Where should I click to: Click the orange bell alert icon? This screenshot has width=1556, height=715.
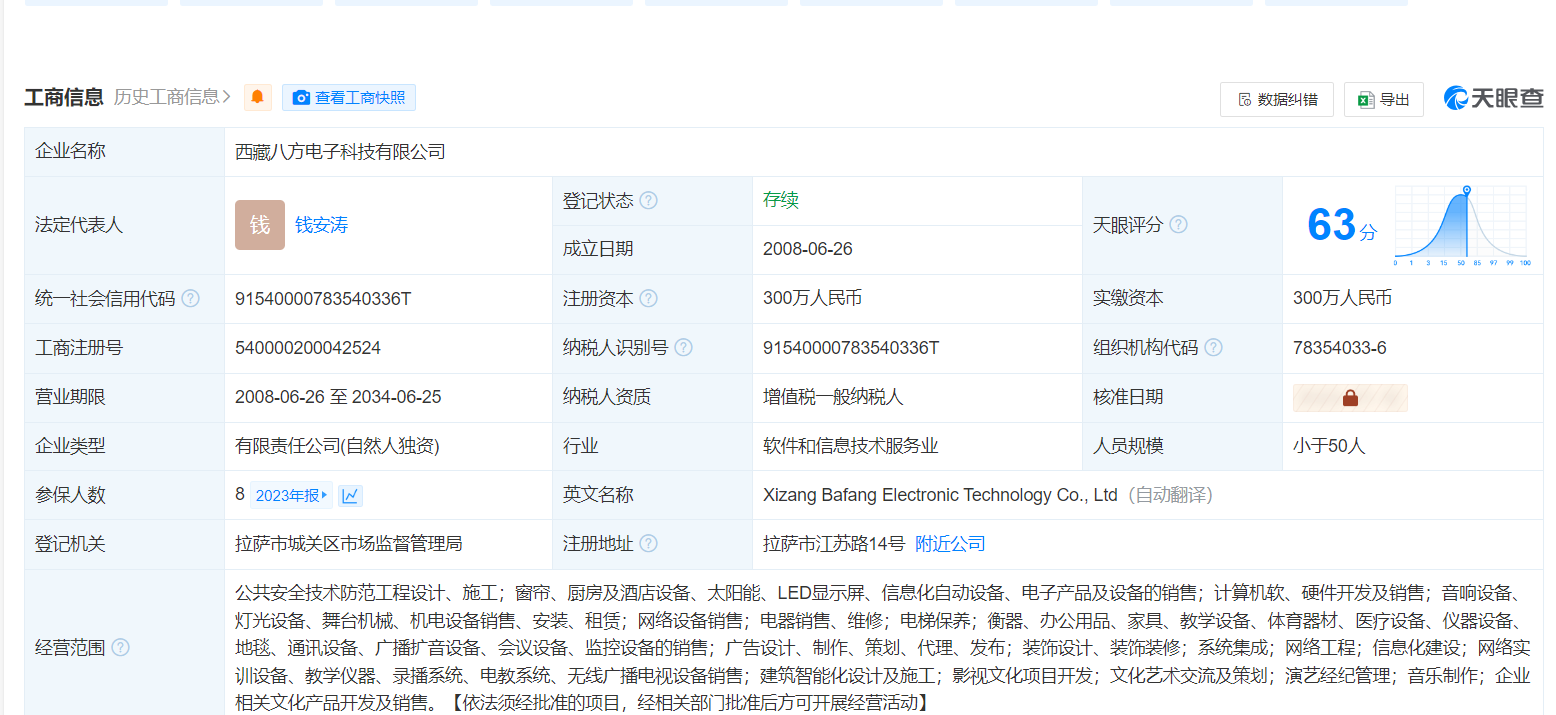tap(258, 97)
